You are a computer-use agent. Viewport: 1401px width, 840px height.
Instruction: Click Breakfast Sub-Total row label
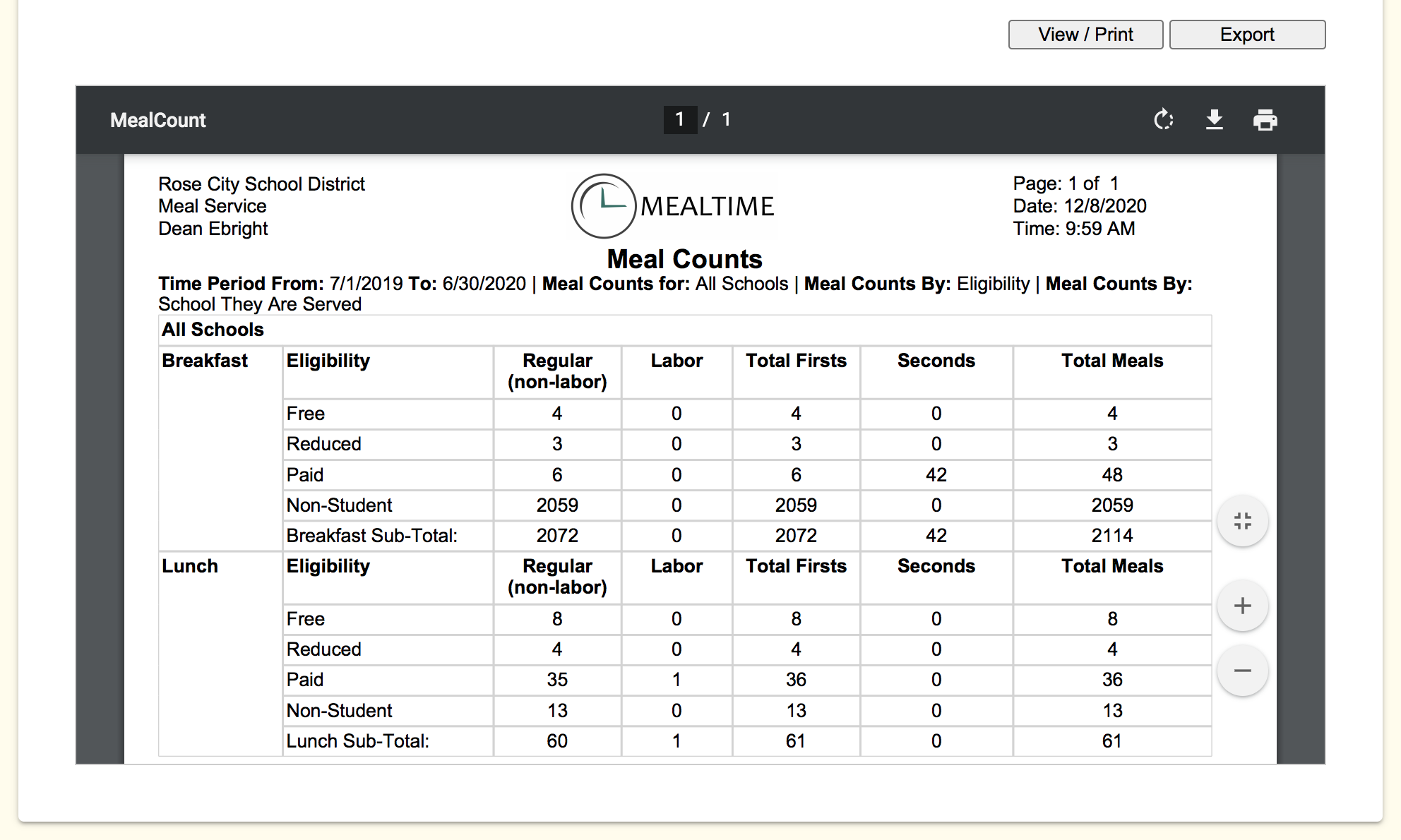pos(371,536)
